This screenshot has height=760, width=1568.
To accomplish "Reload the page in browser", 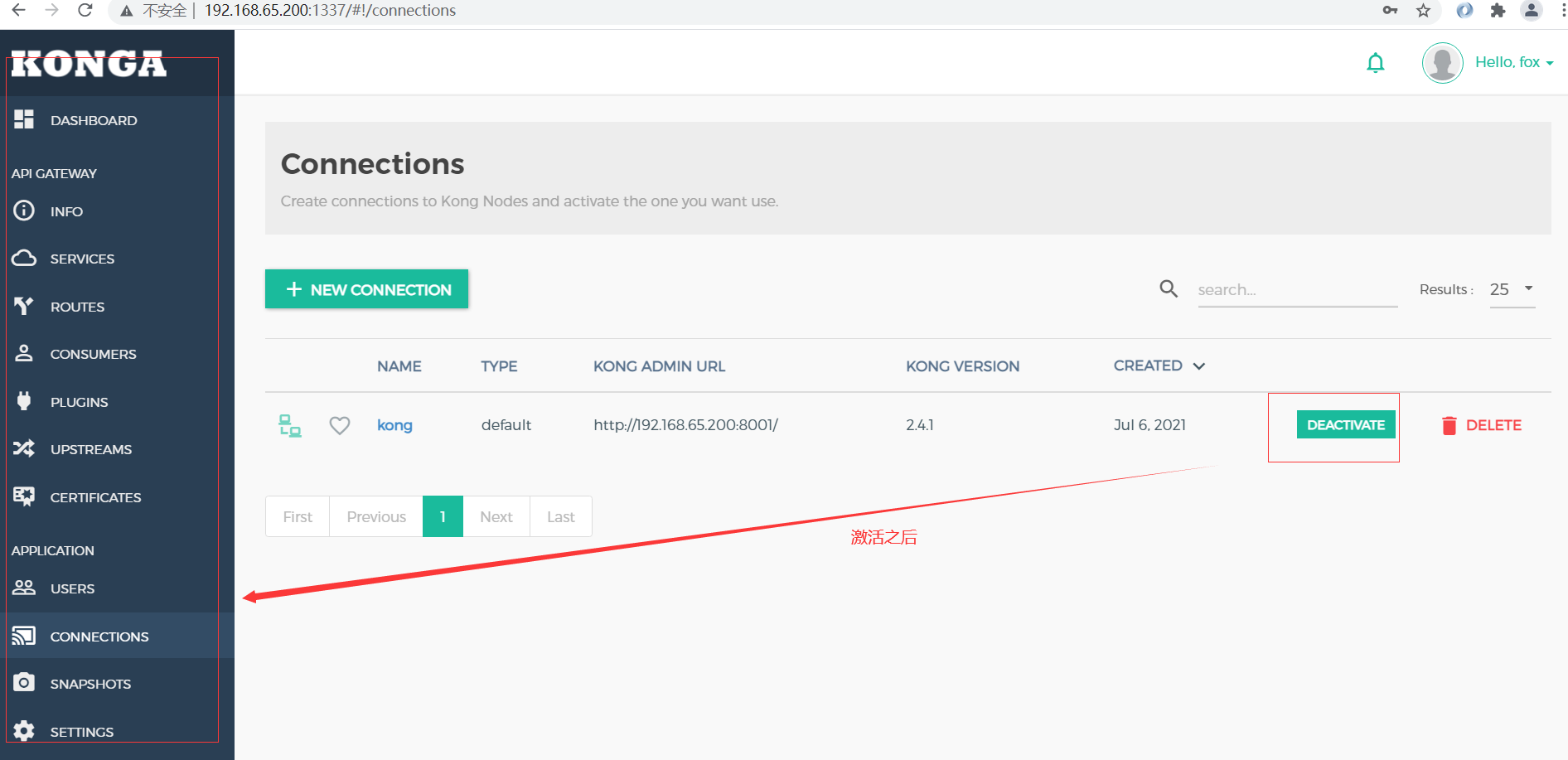I will pos(85,10).
